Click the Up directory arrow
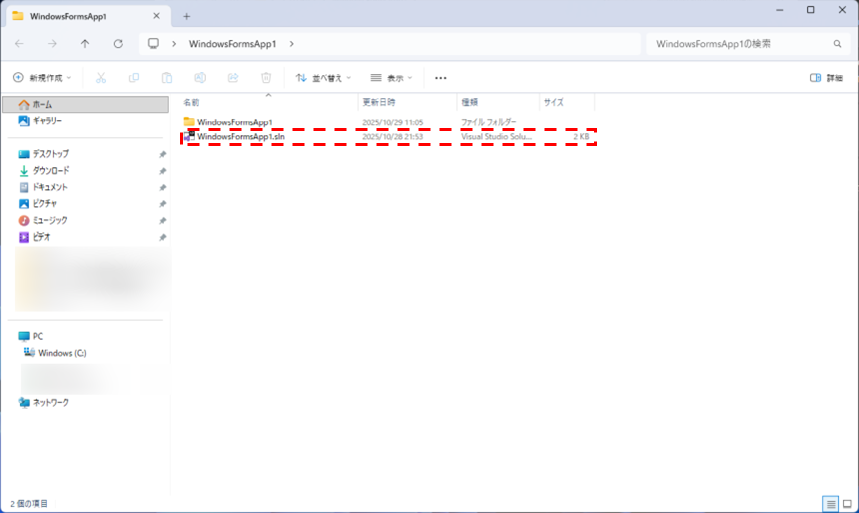Screen dimensions: 859x513 pyautogui.click(x=85, y=44)
